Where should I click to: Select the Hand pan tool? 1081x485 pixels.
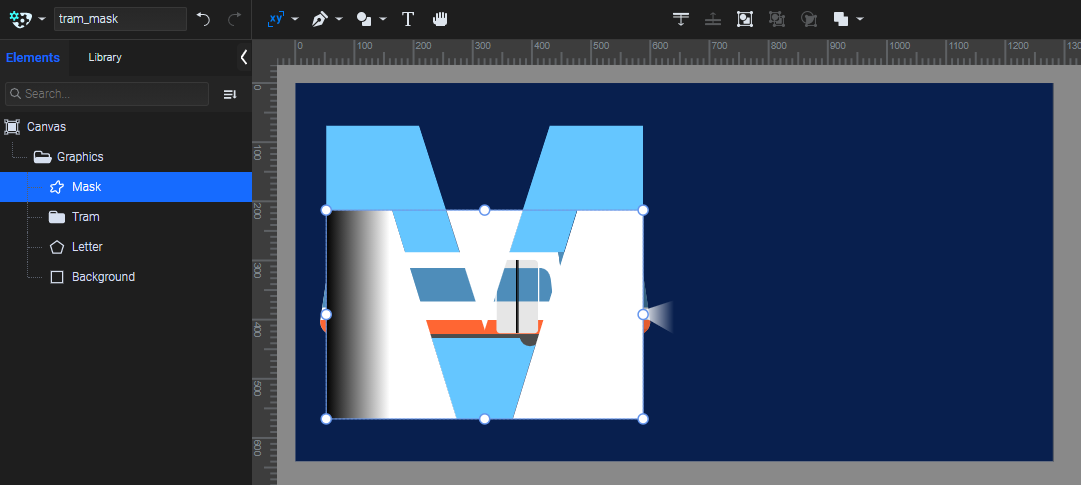coord(440,19)
